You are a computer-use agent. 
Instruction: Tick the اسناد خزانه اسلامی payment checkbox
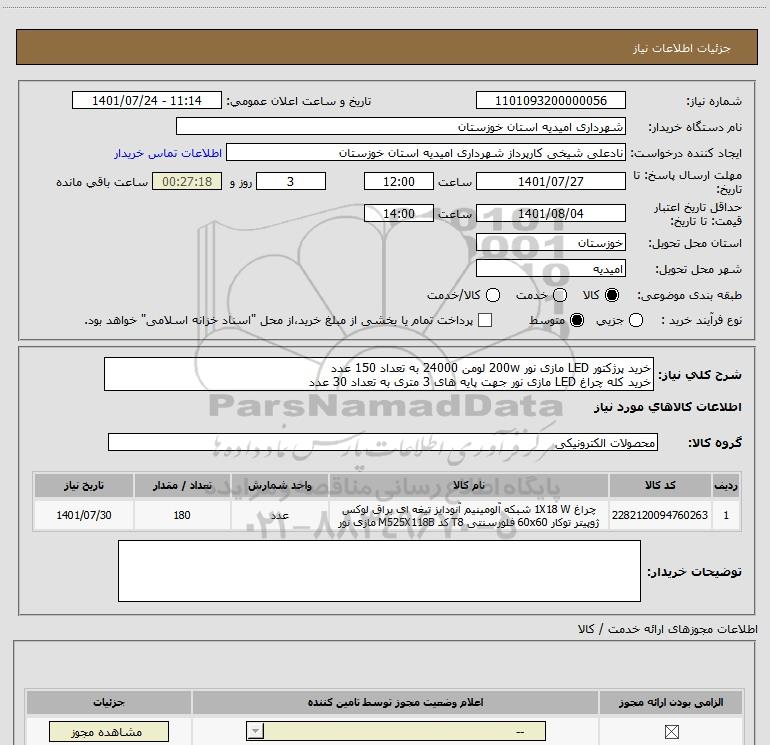click(x=485, y=320)
